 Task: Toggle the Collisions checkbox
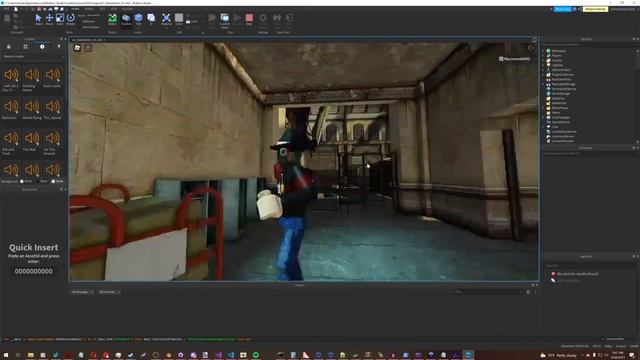pos(88,21)
